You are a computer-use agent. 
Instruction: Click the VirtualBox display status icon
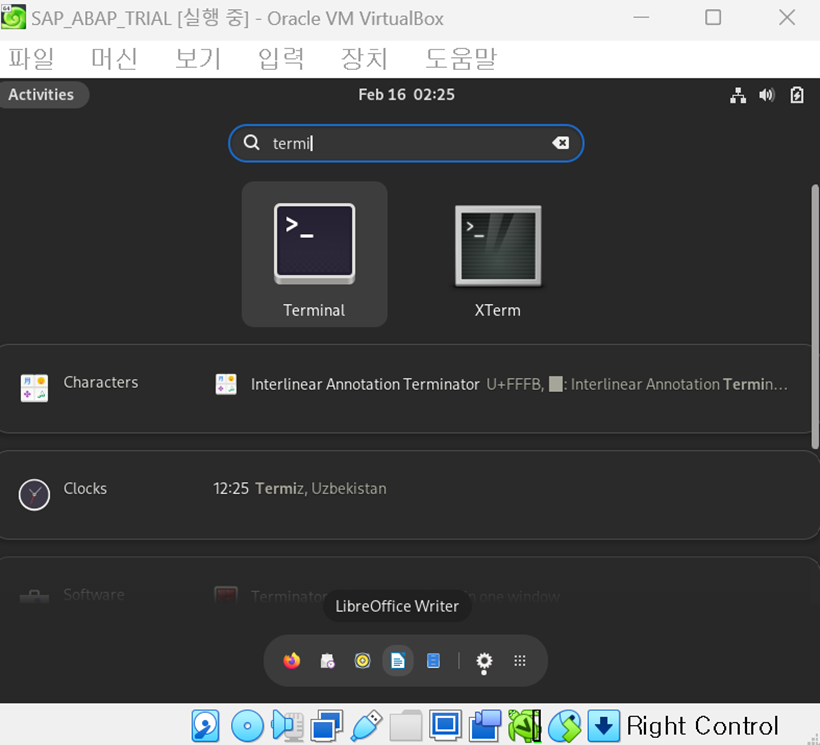click(x=446, y=726)
